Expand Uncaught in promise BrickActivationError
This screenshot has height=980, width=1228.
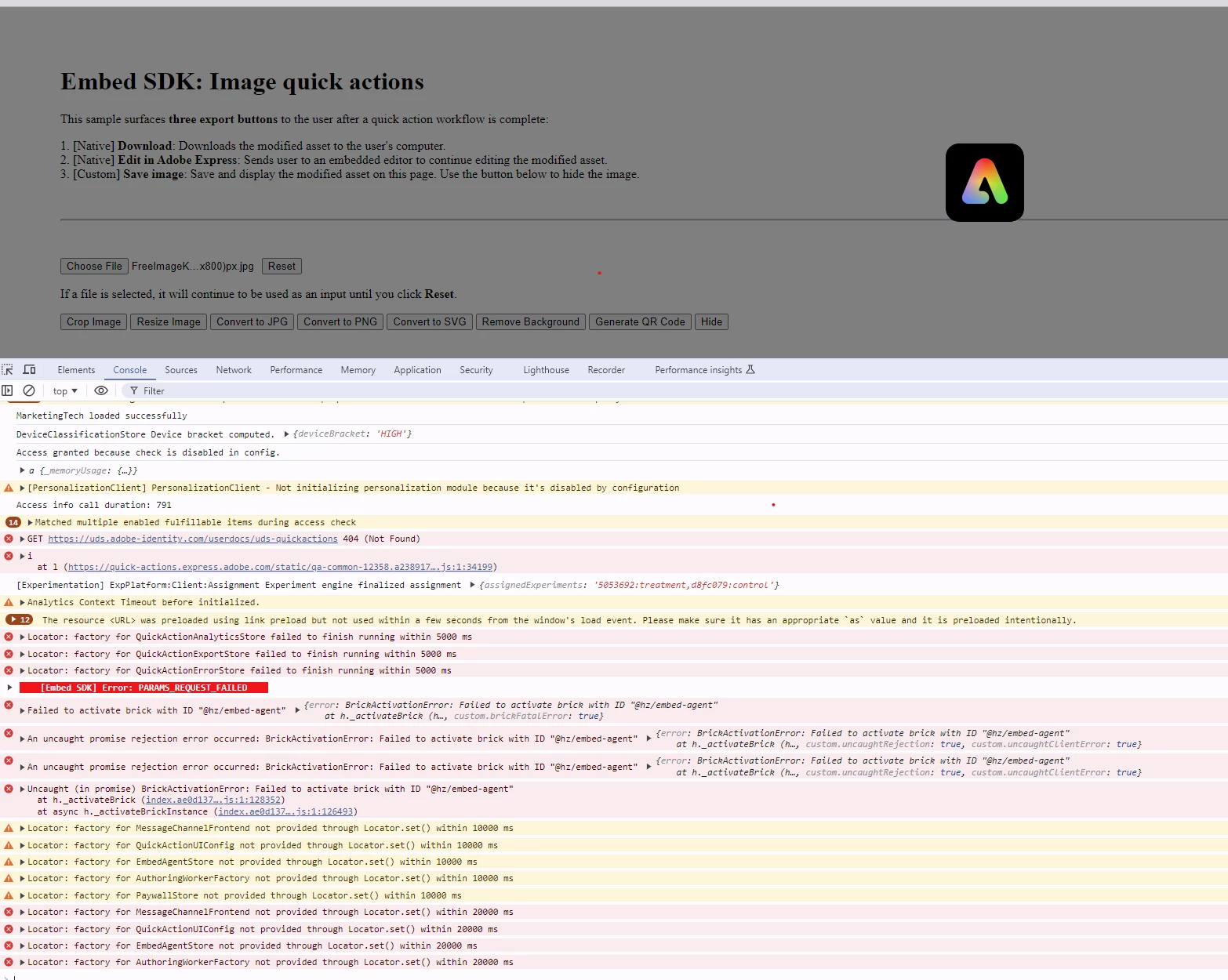[x=22, y=789]
